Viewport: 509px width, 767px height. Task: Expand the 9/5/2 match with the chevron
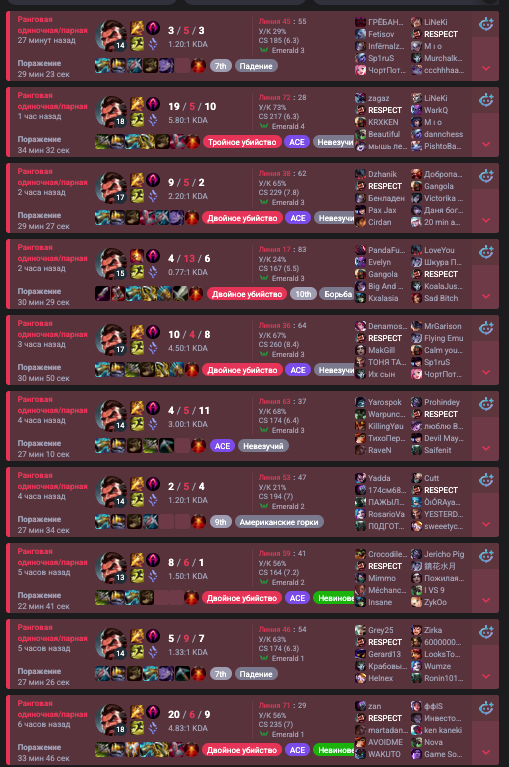(x=486, y=221)
